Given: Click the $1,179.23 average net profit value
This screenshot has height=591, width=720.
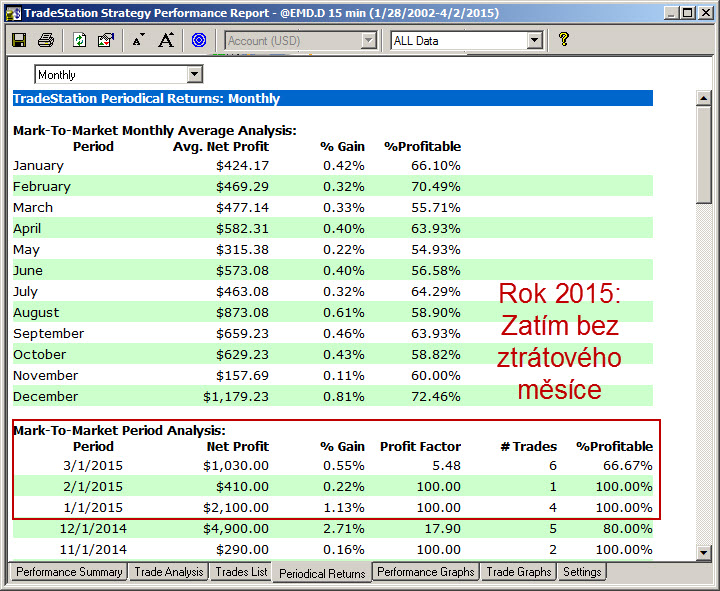Looking at the screenshot, I should pos(236,396).
